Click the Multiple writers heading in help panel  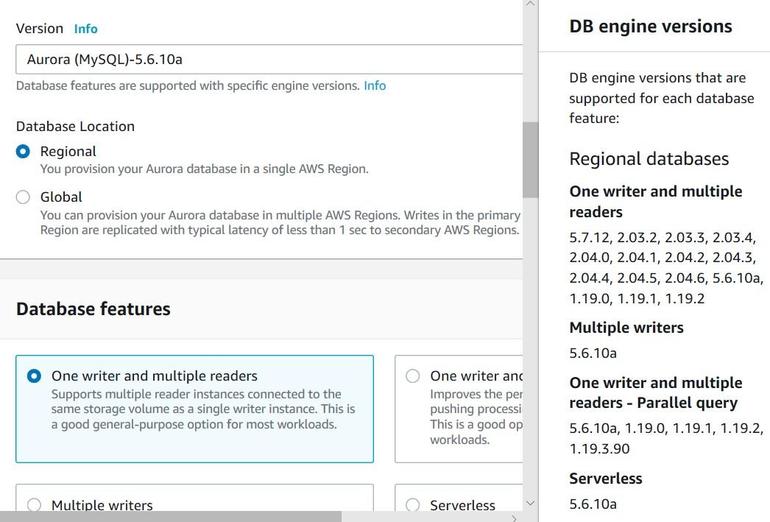tap(626, 328)
